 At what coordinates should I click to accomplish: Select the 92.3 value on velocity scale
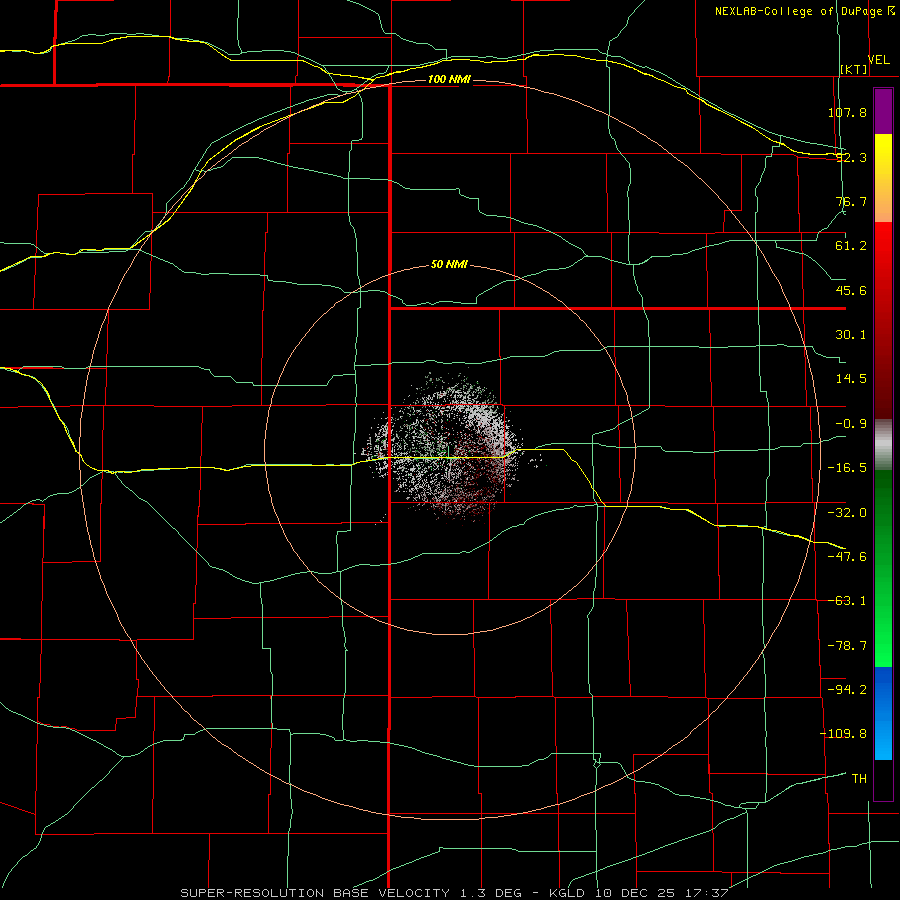pos(851,157)
